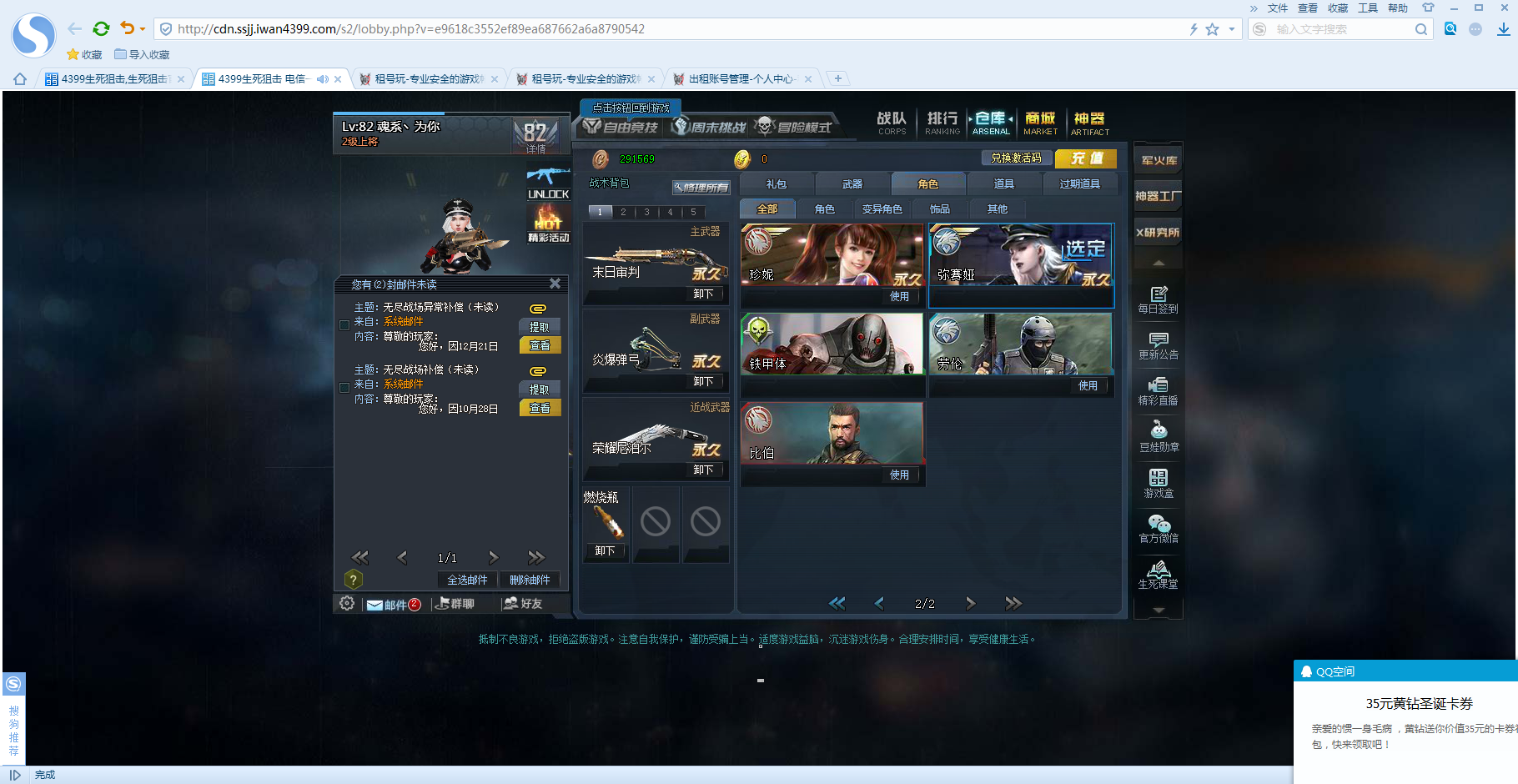Open the 自由竞技 free match mode

621,127
